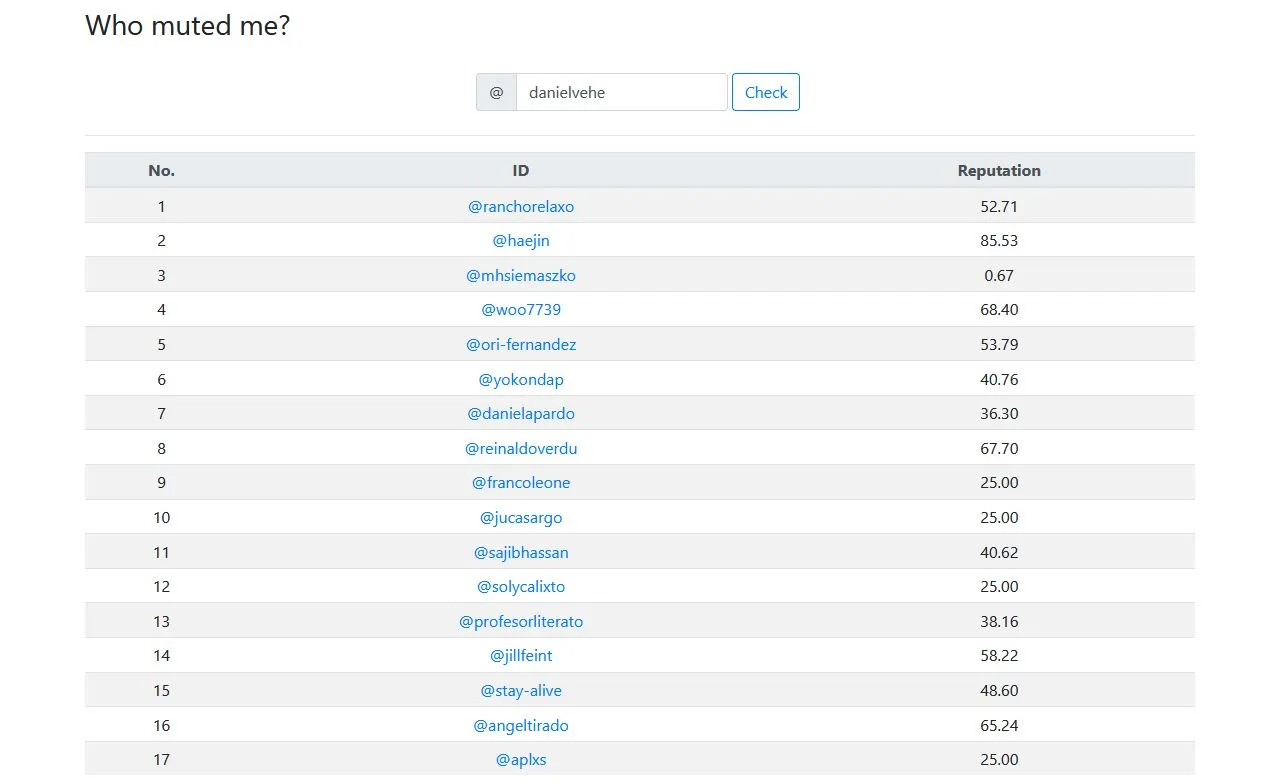The height and width of the screenshot is (784, 1276).
Task: Select the @solycalixto user link
Action: pos(521,587)
